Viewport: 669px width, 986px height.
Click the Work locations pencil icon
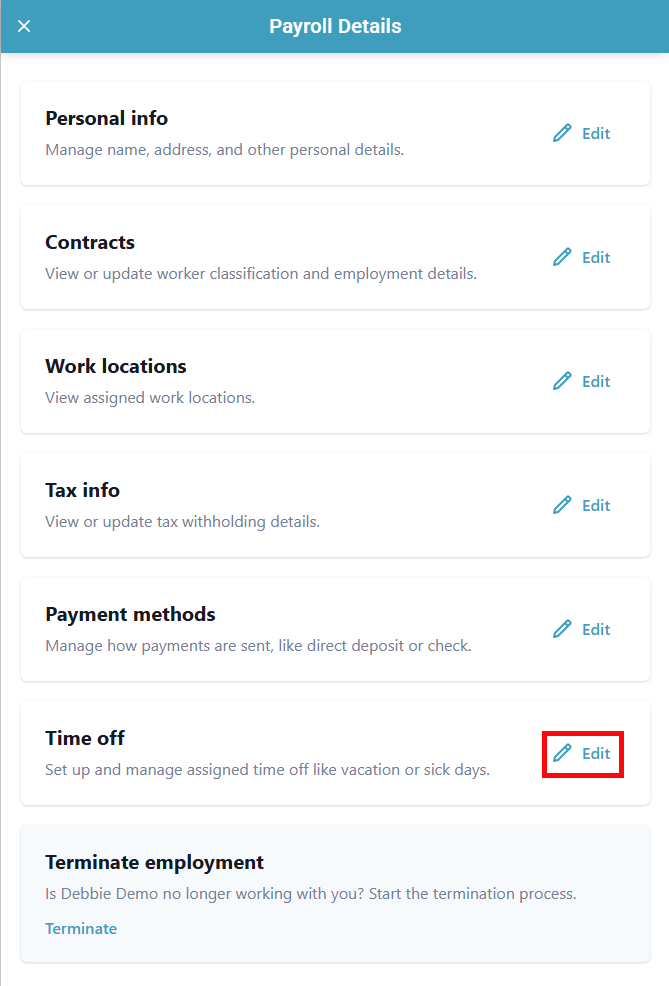(x=562, y=381)
